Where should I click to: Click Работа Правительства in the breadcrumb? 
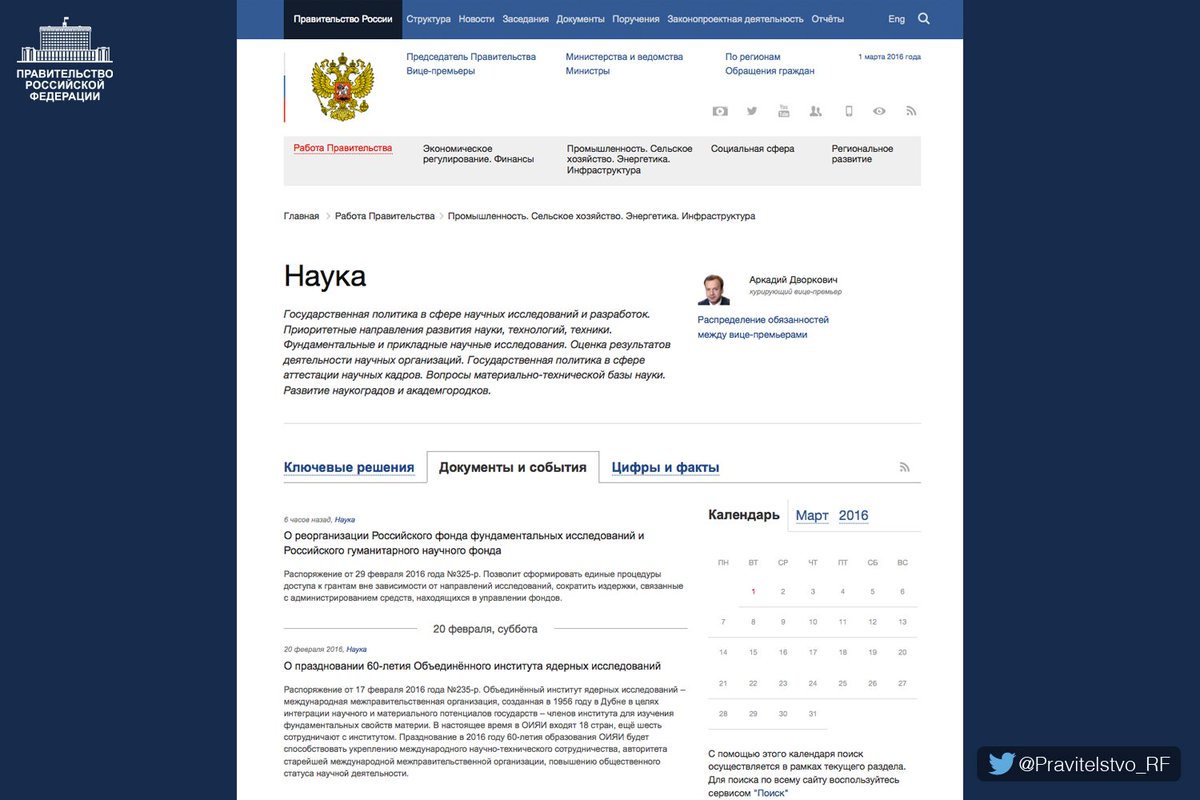point(385,216)
